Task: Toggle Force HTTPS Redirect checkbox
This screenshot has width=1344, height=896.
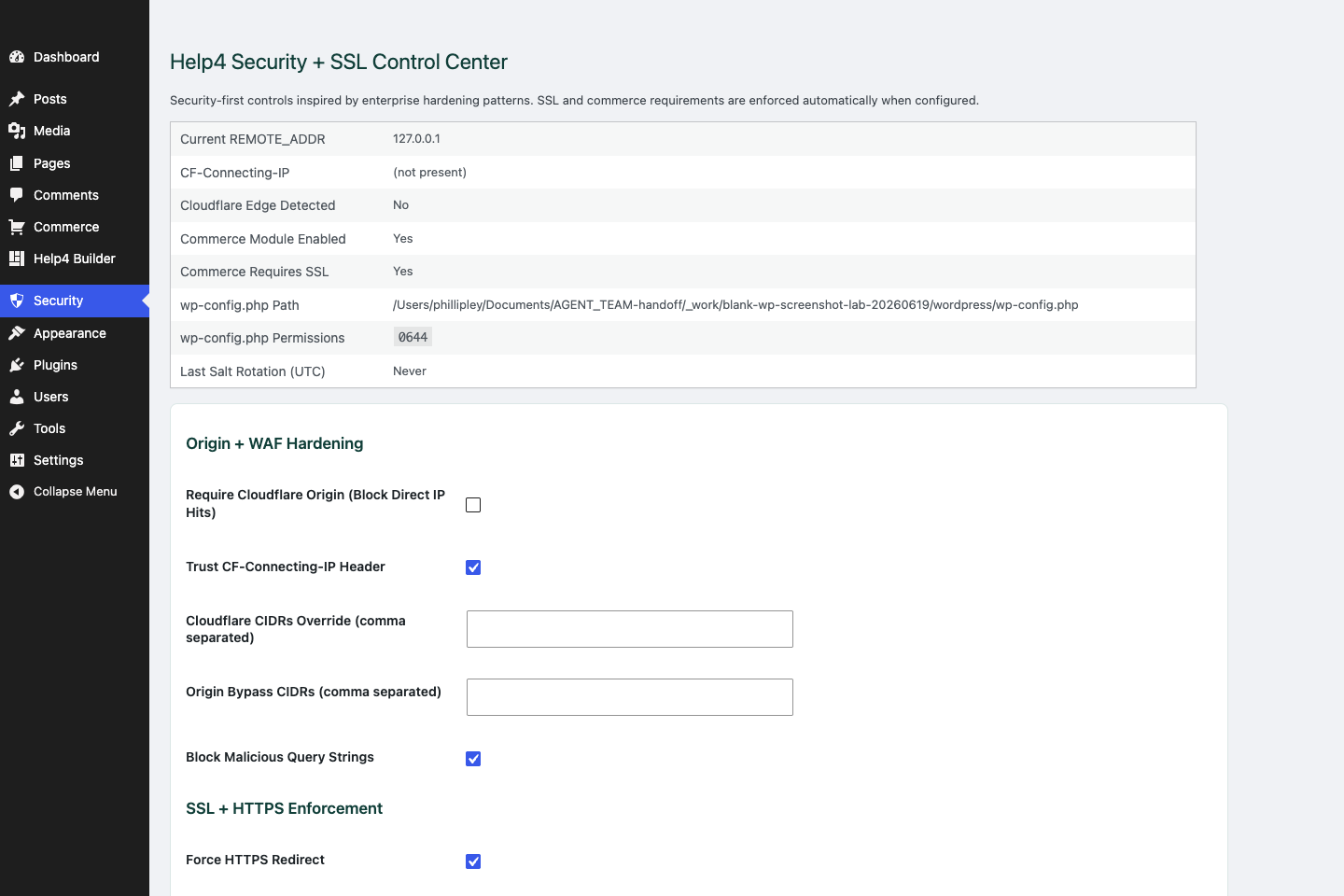Action: (473, 861)
